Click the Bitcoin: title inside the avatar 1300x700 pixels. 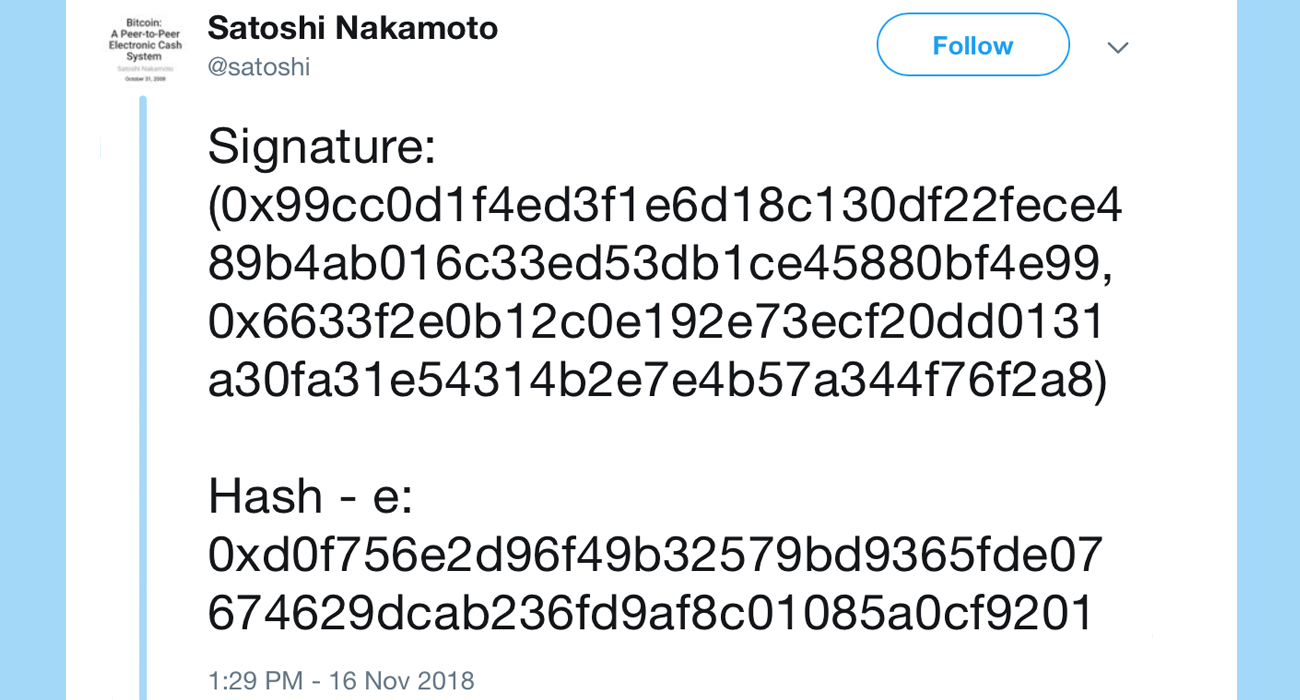pyautogui.click(x=143, y=22)
